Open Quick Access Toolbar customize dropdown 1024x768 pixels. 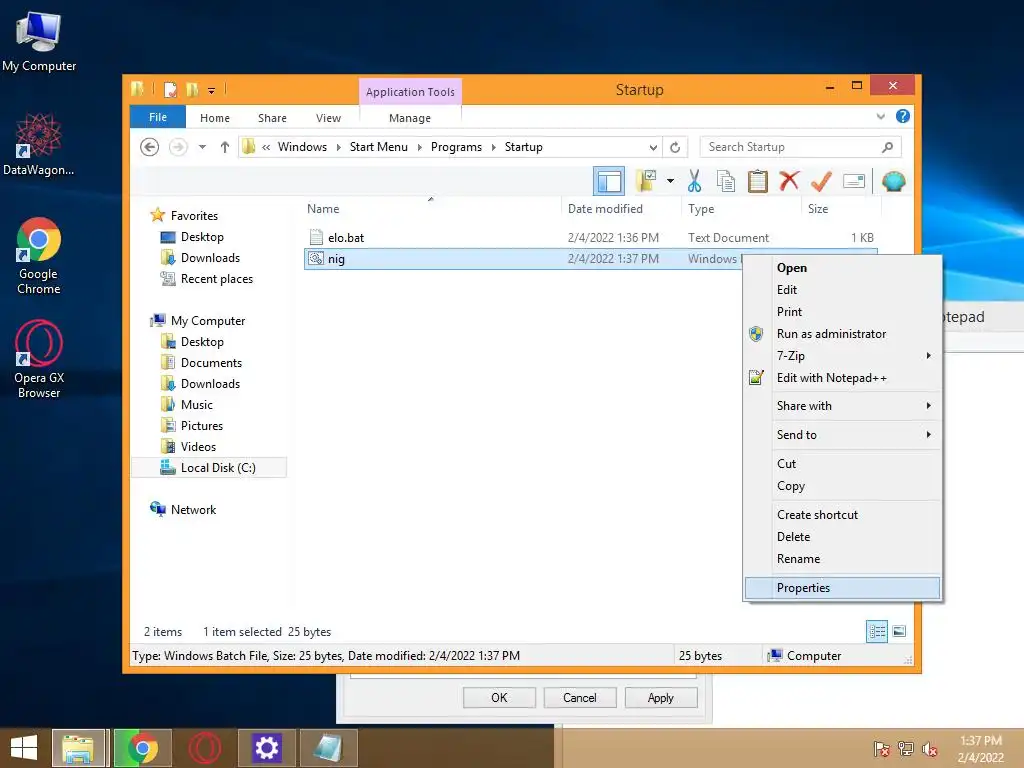click(212, 90)
